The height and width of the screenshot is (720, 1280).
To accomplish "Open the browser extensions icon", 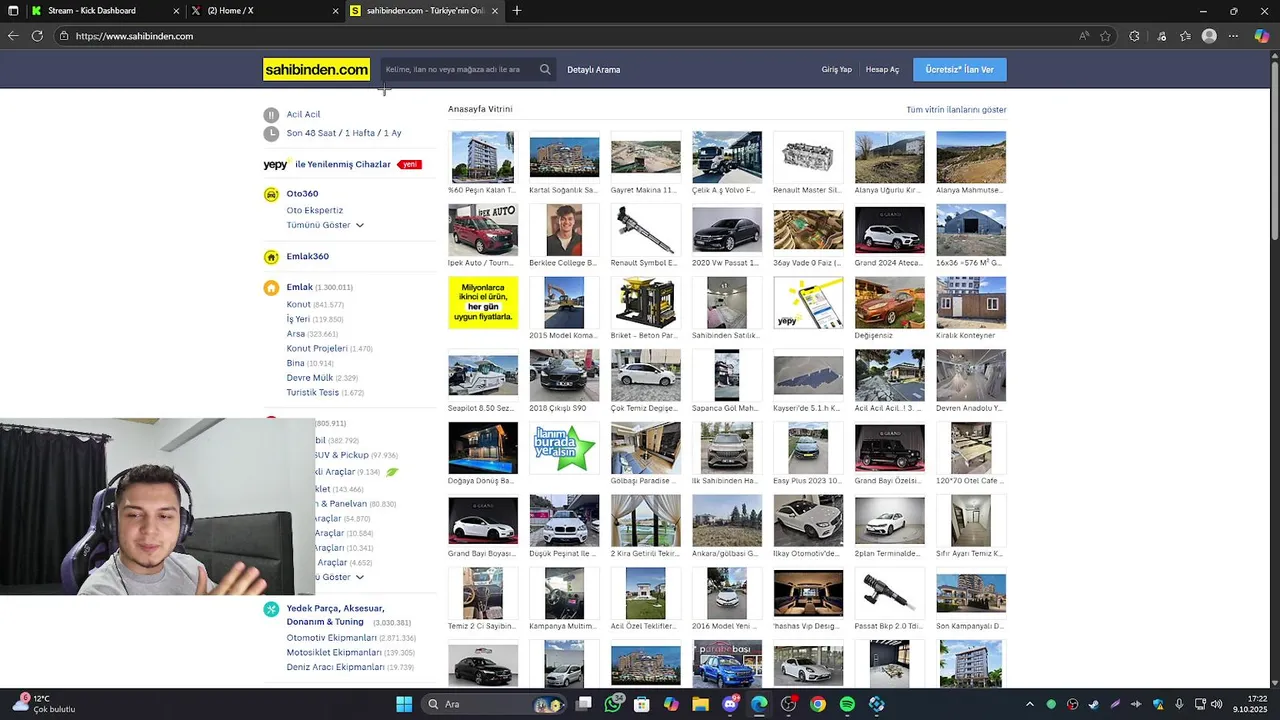I will tap(1134, 36).
